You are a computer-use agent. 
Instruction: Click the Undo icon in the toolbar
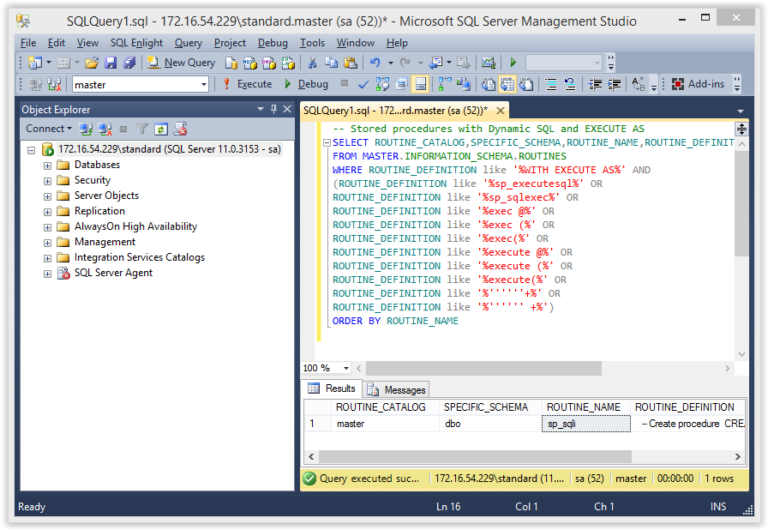tap(375, 63)
